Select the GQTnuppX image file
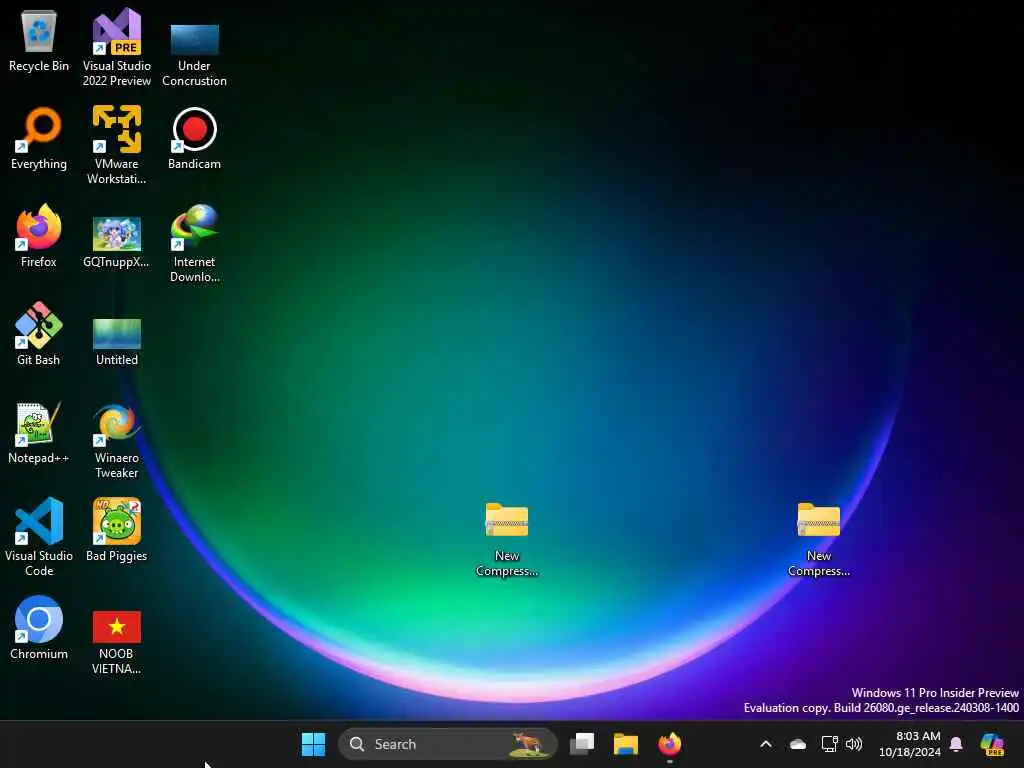Screen dimensions: 1024x768 pyautogui.click(x=116, y=242)
